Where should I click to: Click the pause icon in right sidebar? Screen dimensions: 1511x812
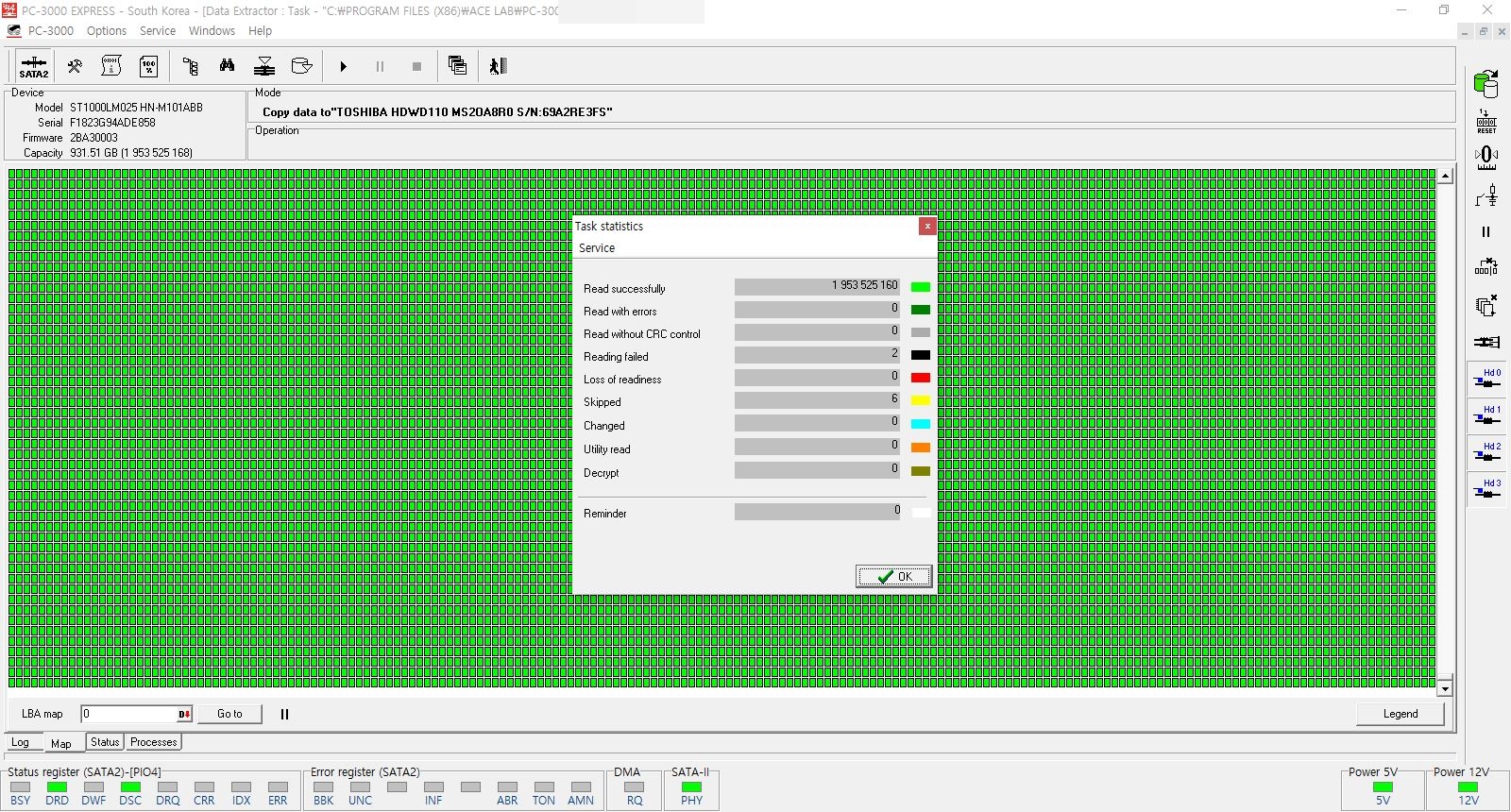click(x=1486, y=231)
